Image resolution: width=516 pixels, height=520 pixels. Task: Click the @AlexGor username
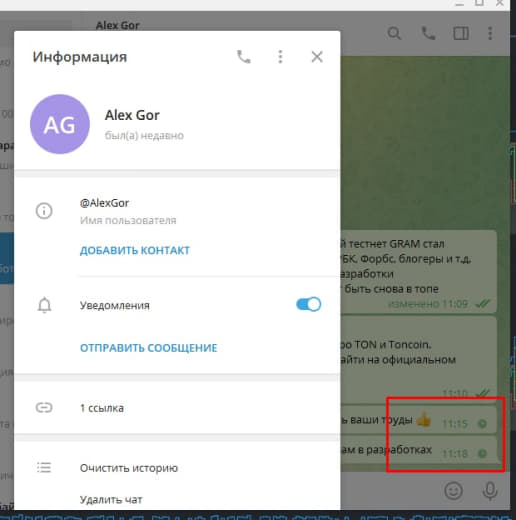(x=104, y=203)
